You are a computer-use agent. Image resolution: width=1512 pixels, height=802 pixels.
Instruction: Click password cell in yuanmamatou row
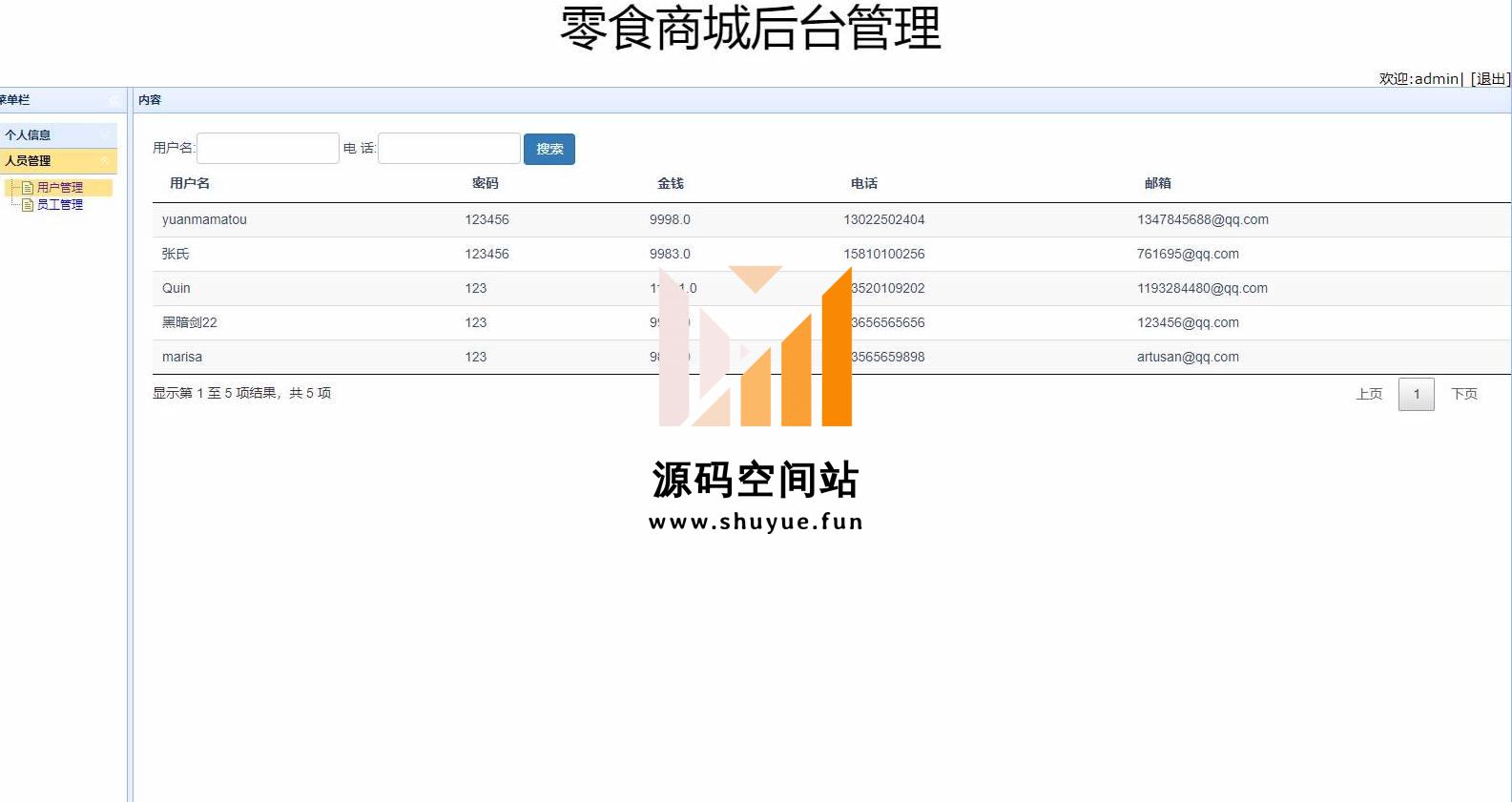click(487, 219)
